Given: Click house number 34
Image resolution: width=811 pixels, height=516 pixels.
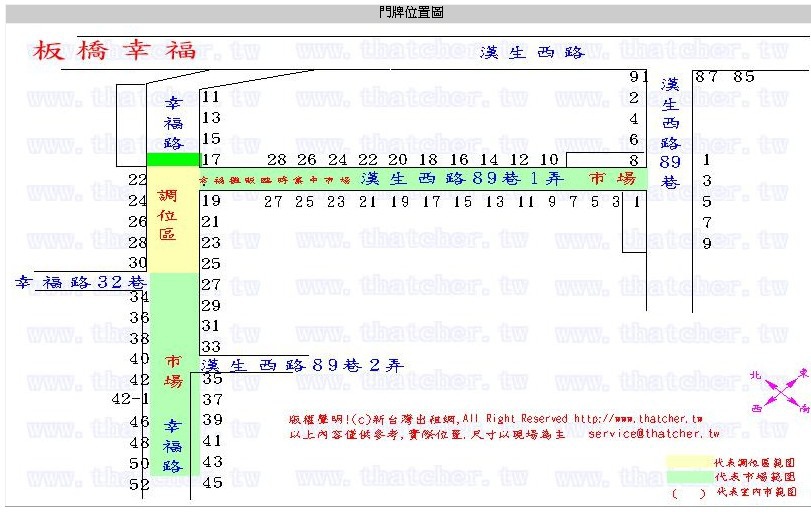Looking at the screenshot, I should pyautogui.click(x=140, y=297).
